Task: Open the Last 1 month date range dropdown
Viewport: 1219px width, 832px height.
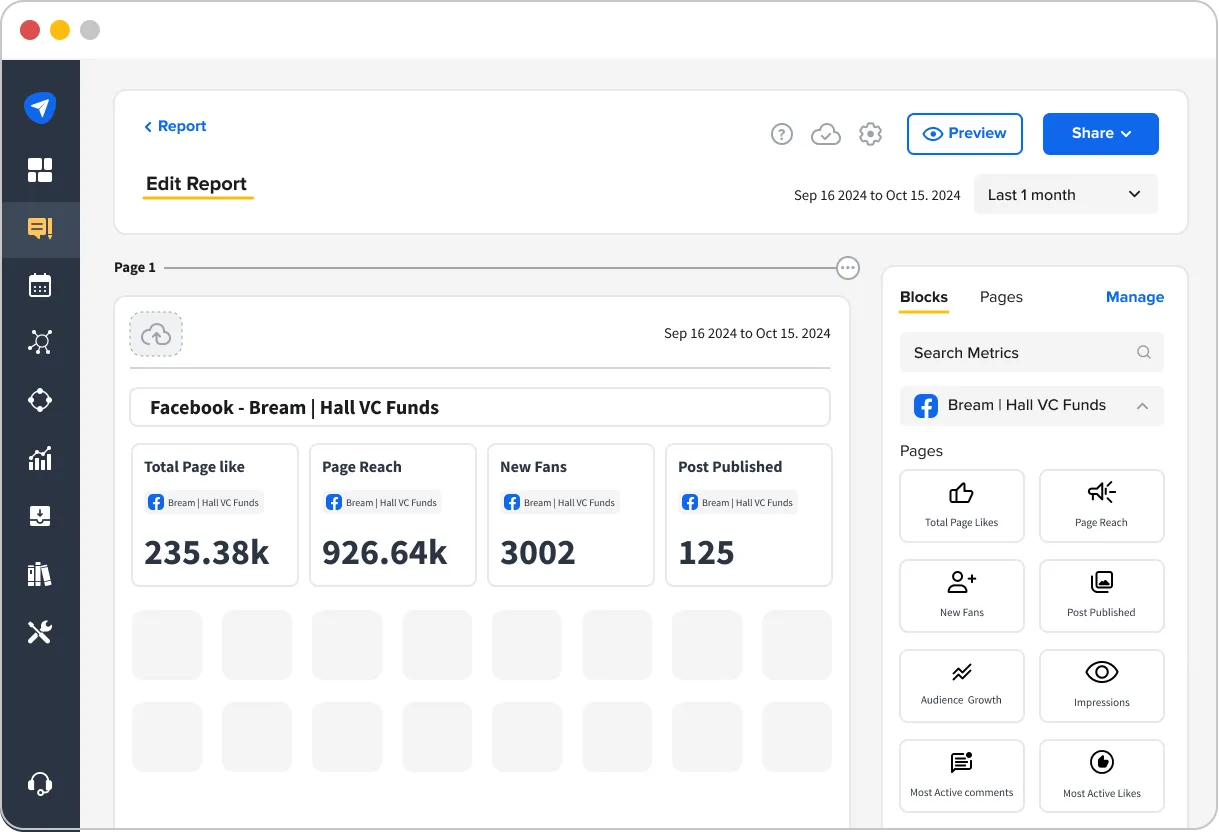Action: pyautogui.click(x=1065, y=194)
